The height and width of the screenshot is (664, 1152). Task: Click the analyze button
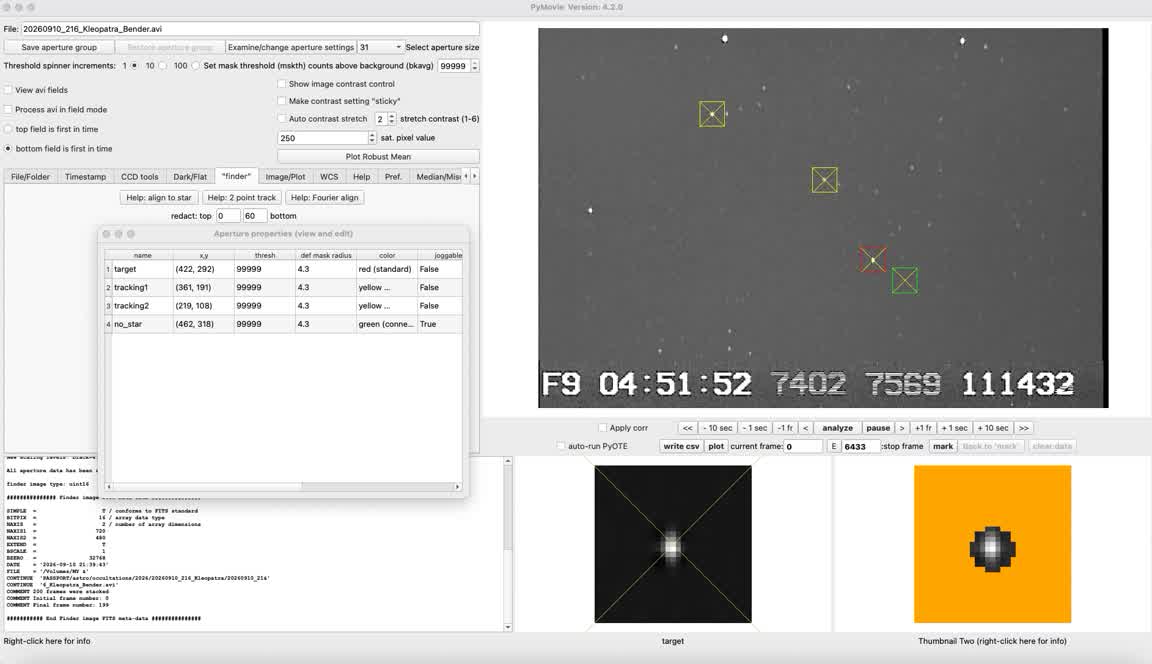tap(838, 428)
